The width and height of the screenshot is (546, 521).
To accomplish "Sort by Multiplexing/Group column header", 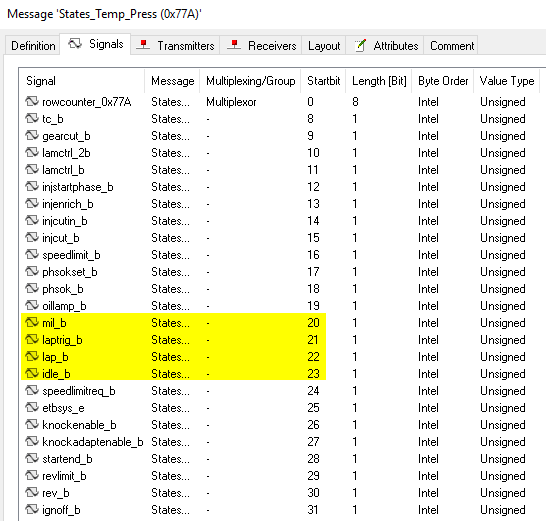I will (x=250, y=81).
